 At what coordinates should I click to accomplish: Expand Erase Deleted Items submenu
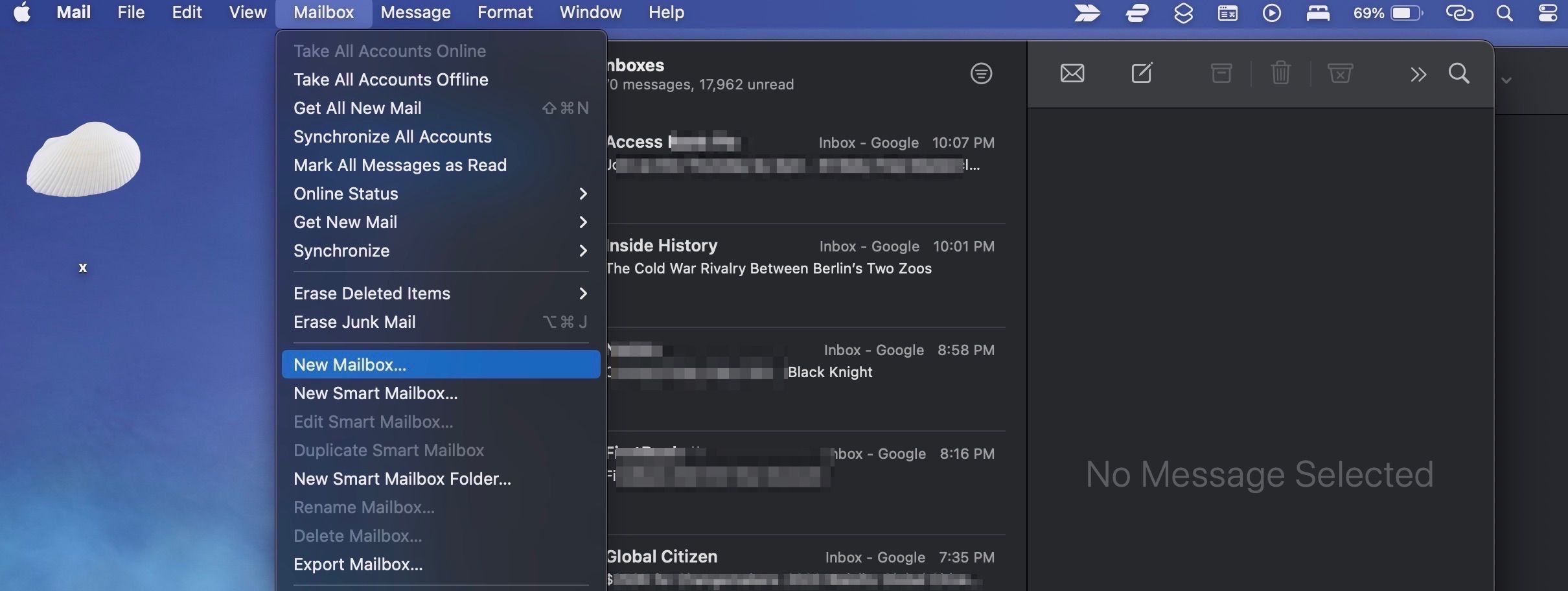tap(441, 294)
